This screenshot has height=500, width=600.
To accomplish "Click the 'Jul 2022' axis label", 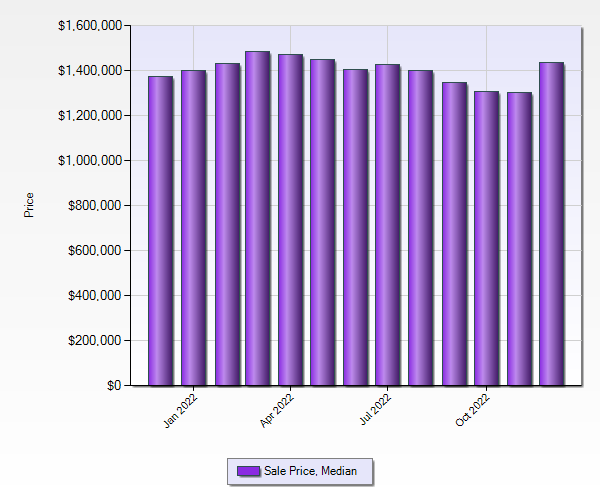I will pos(375,409).
